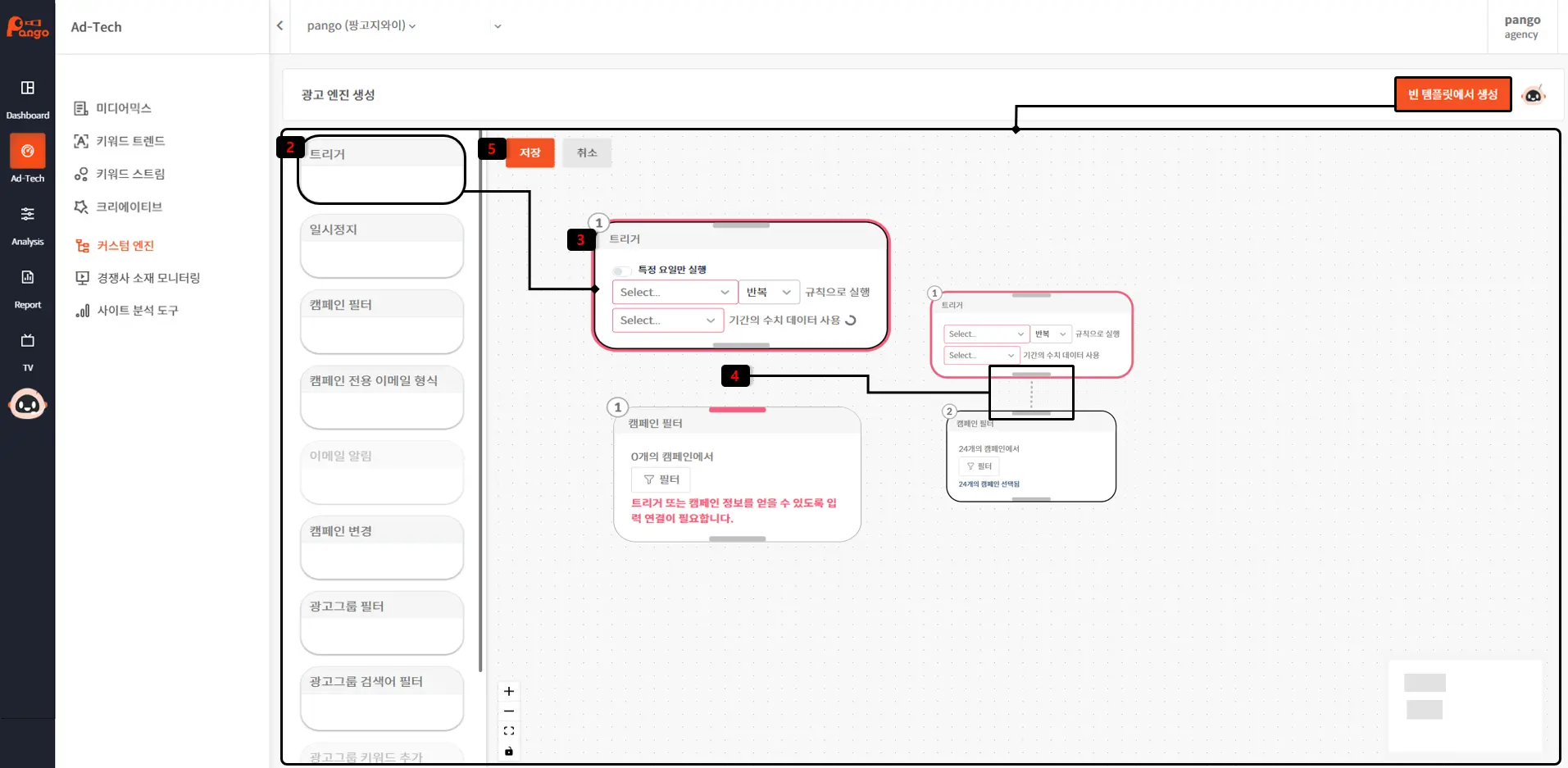The height and width of the screenshot is (768, 1568).
Task: Expand the 반복 dropdown in 트리거 node
Action: (x=768, y=292)
